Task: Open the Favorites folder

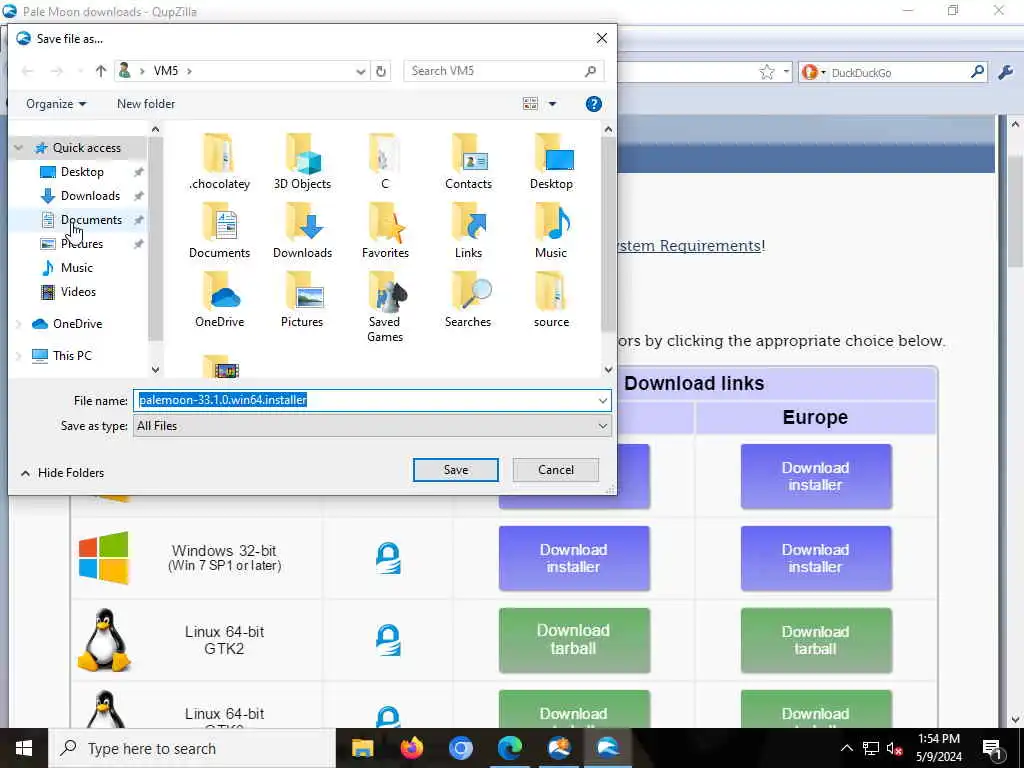Action: click(385, 231)
